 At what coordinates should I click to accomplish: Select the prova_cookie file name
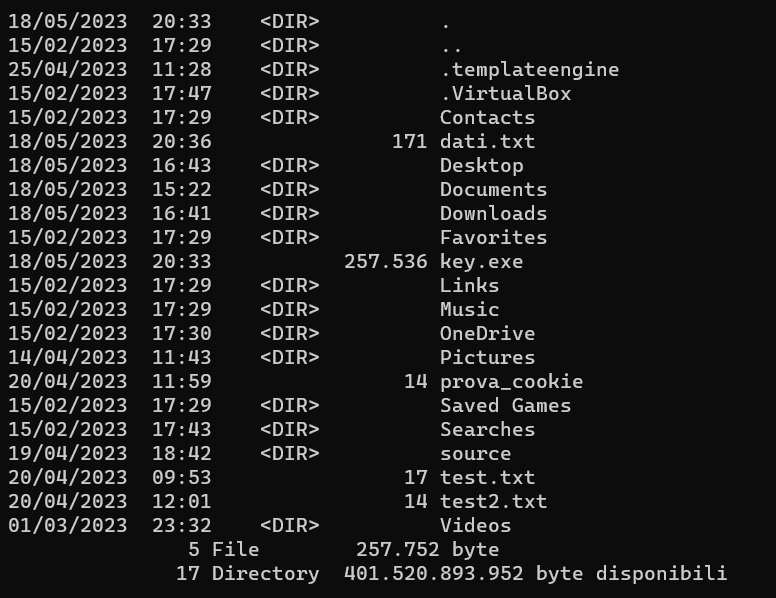click(511, 382)
